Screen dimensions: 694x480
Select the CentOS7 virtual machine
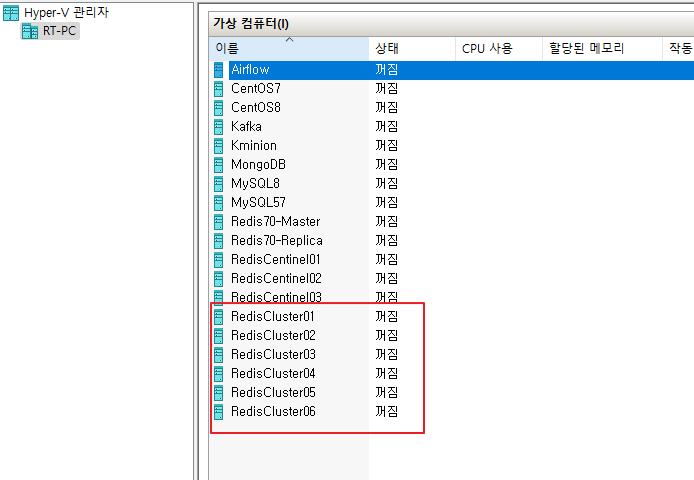(256, 89)
